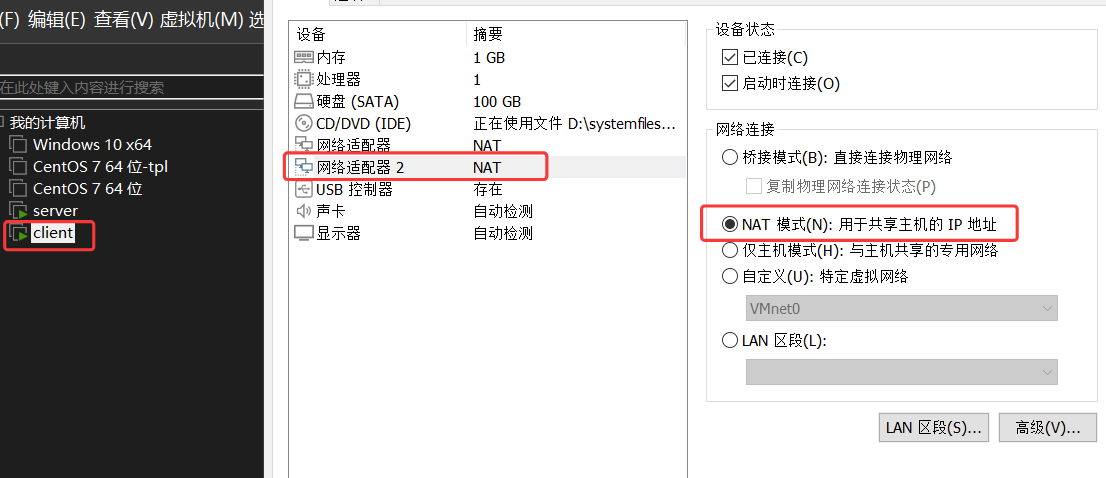Select the 网络适配器 2 network icon
Image resolution: width=1106 pixels, height=478 pixels.
303,167
